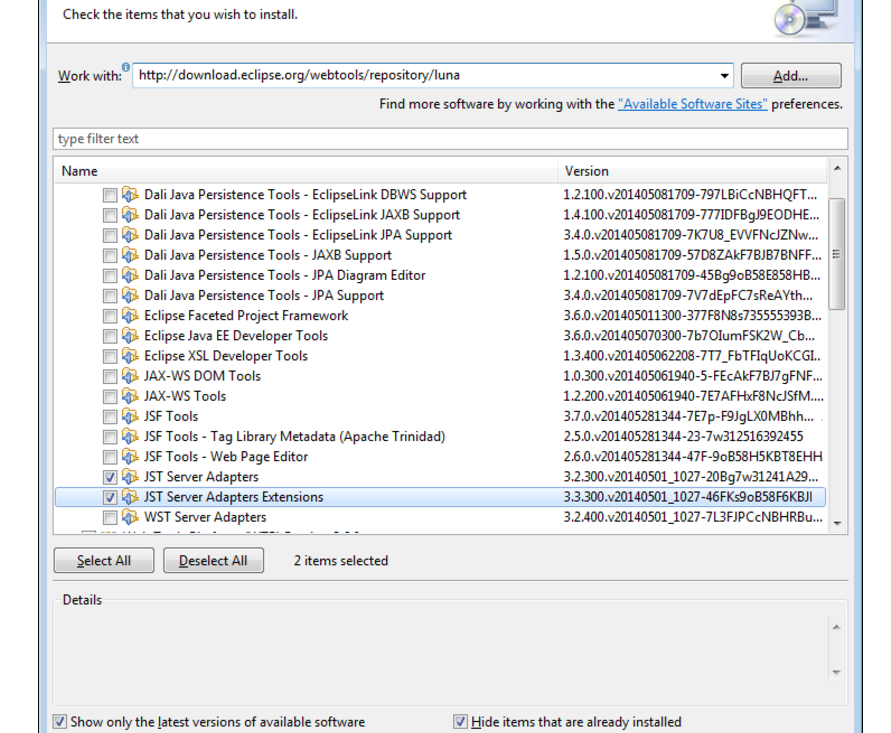Screen dimensions: 891x733
Task: Click feature icon for JSF Tools Tag Library Metadata
Action: (130, 437)
